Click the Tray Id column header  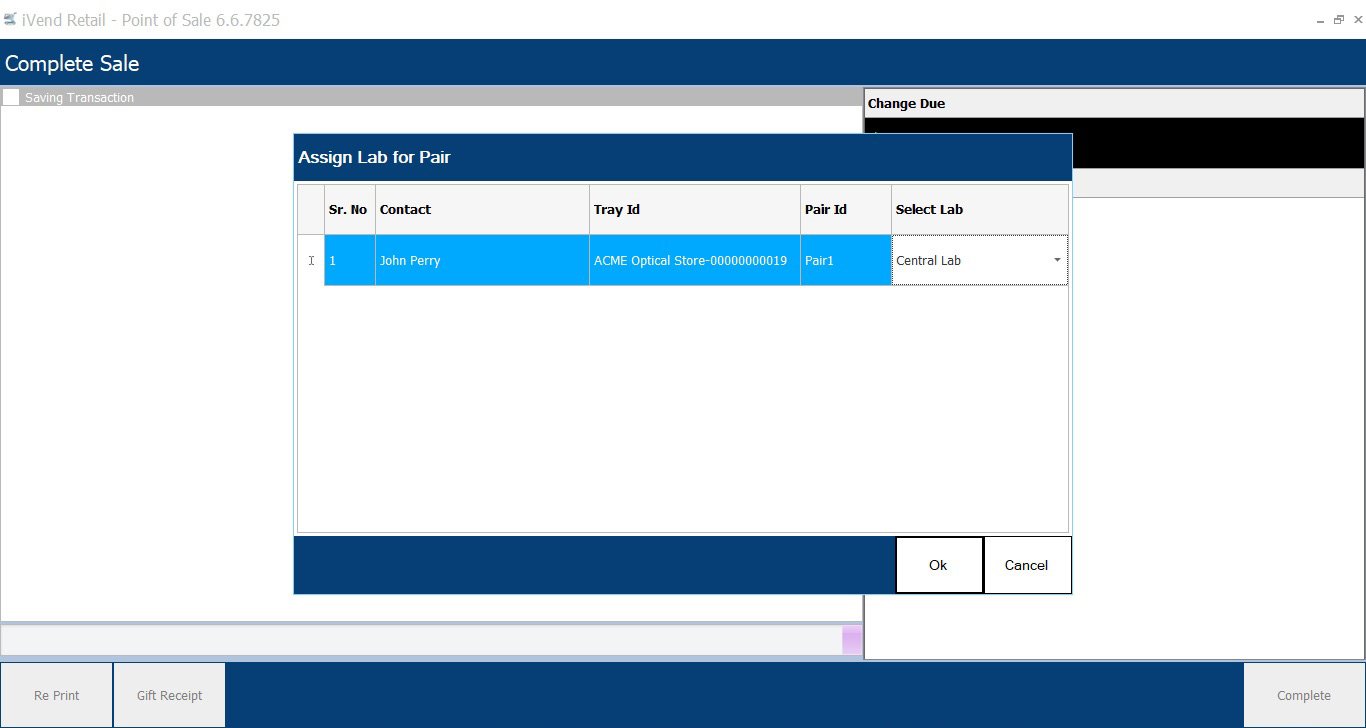click(694, 210)
